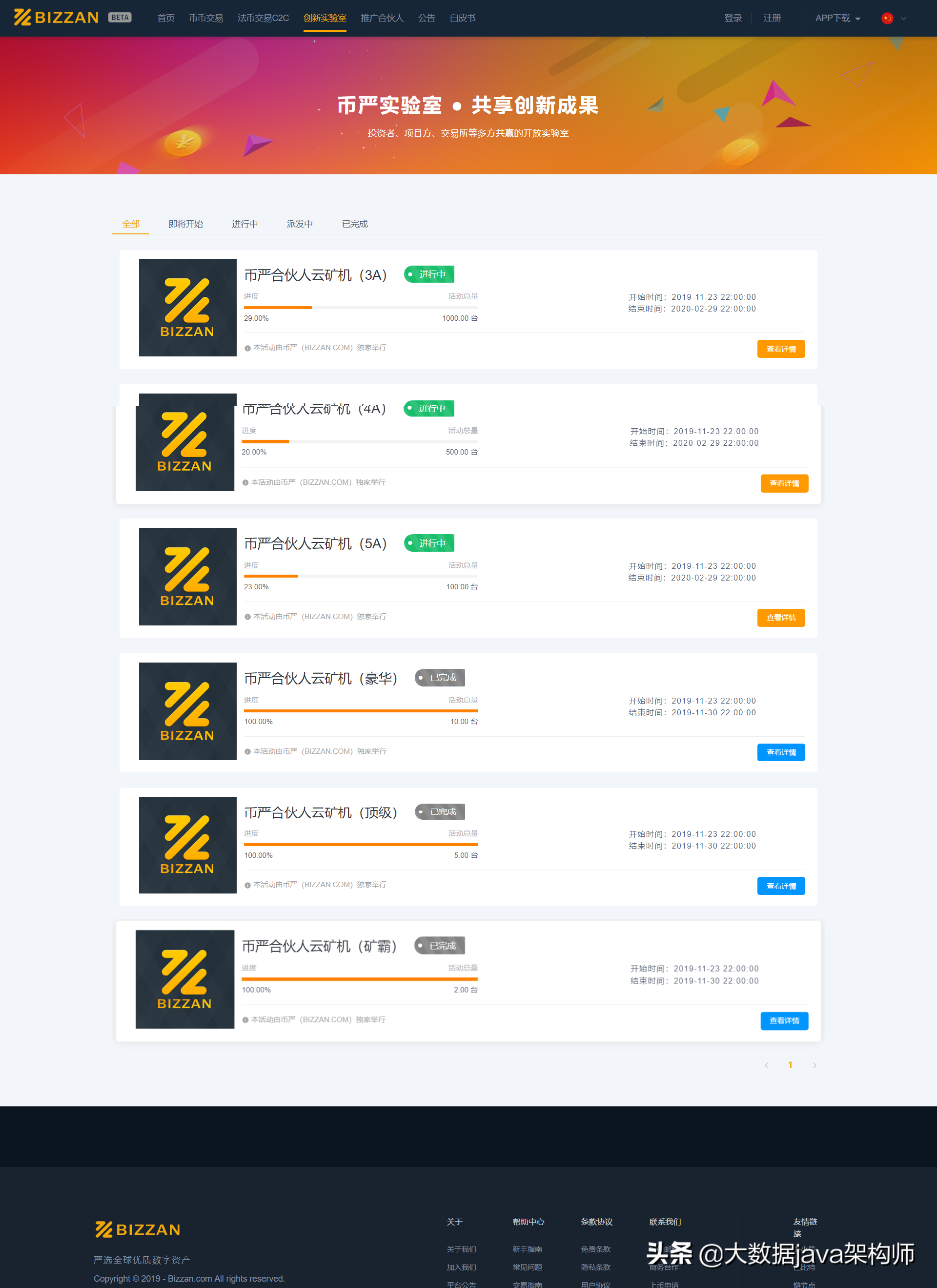This screenshot has width=937, height=1288.
Task: Click 注册 link in navigation bar
Action: [780, 18]
